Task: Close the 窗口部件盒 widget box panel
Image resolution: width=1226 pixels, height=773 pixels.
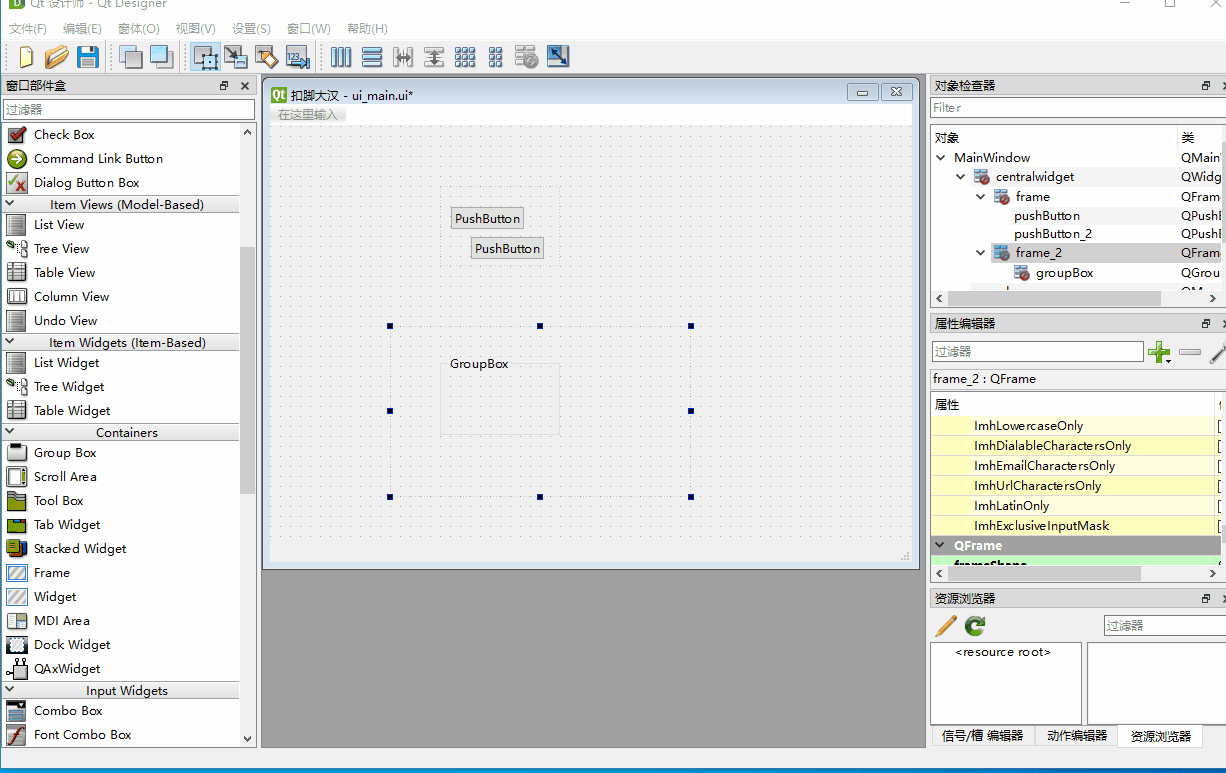Action: click(x=245, y=86)
